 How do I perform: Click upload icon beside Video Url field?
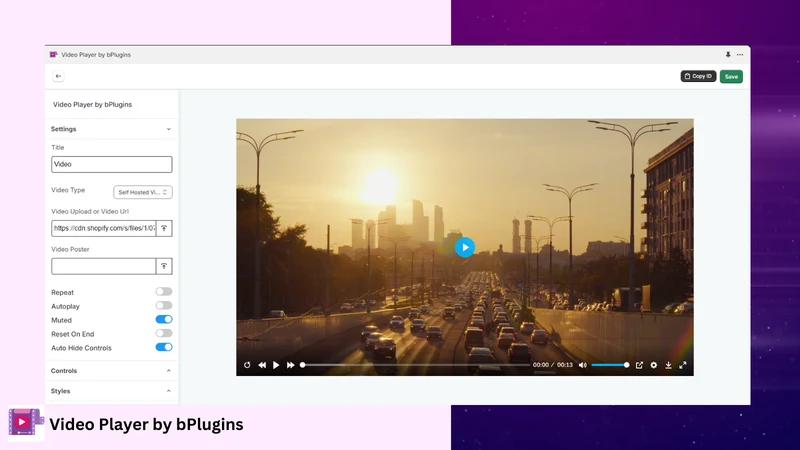coord(164,228)
